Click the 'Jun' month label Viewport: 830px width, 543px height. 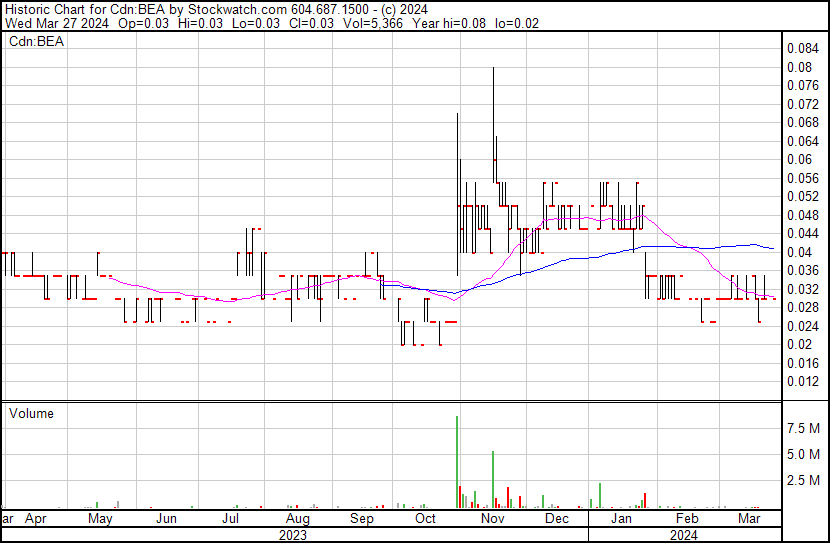[166, 519]
